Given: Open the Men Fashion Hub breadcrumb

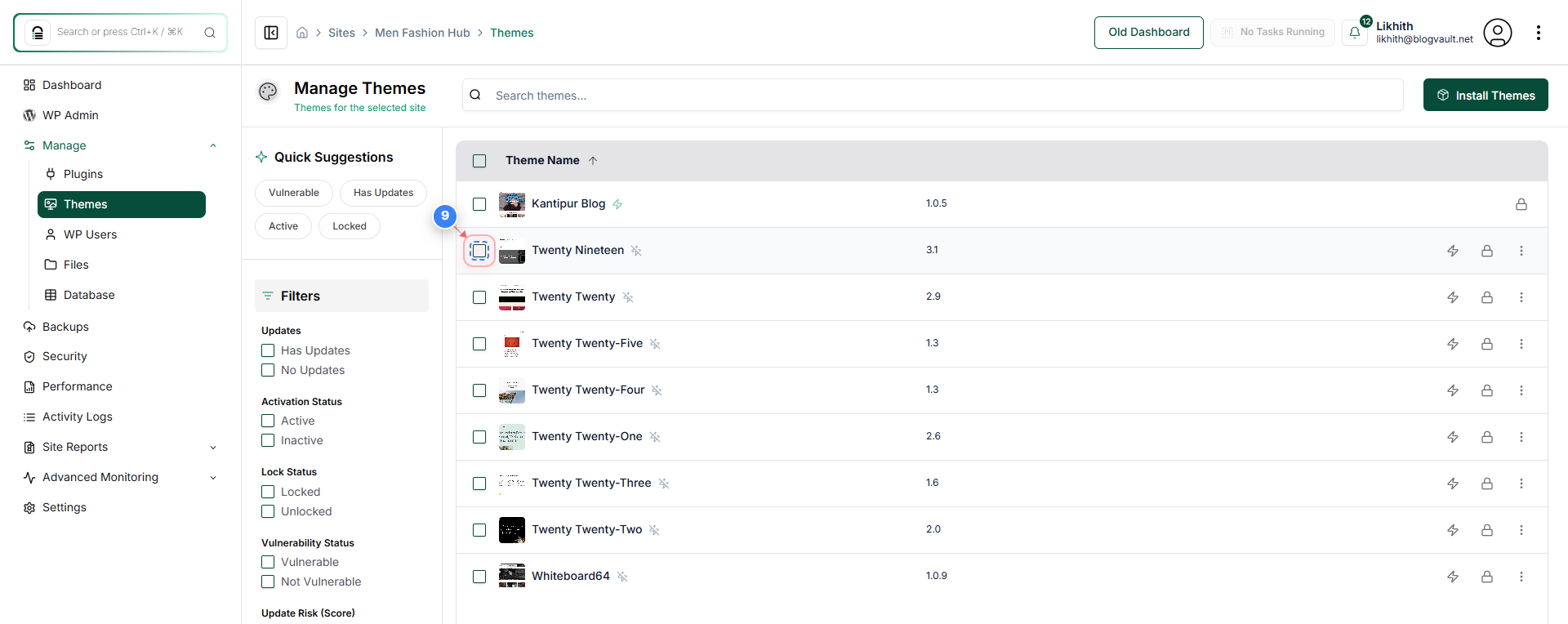Looking at the screenshot, I should coord(422,33).
